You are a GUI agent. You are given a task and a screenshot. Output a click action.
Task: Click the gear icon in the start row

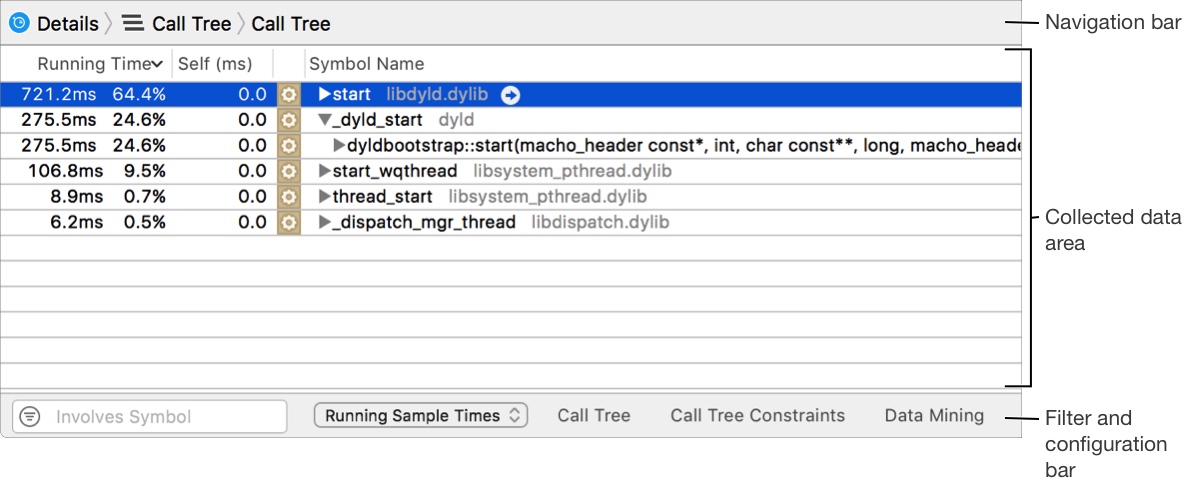289,95
